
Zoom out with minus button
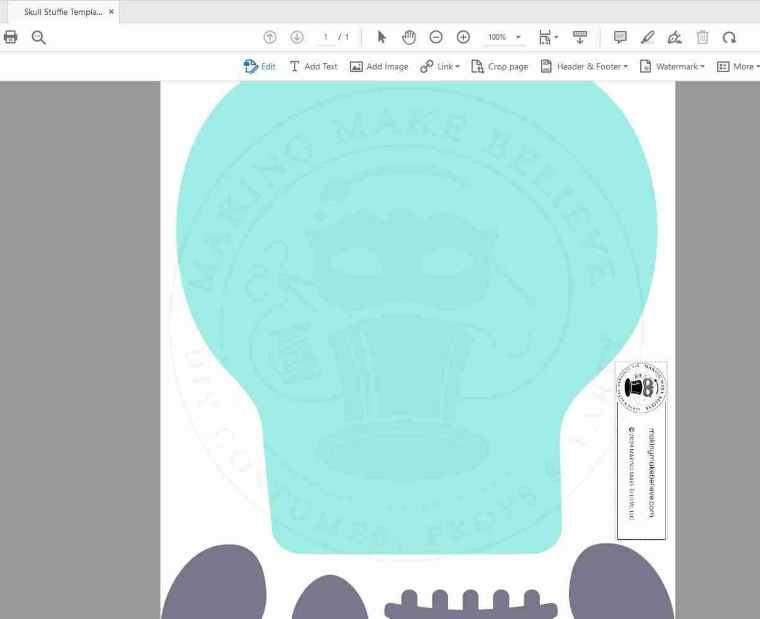point(436,37)
